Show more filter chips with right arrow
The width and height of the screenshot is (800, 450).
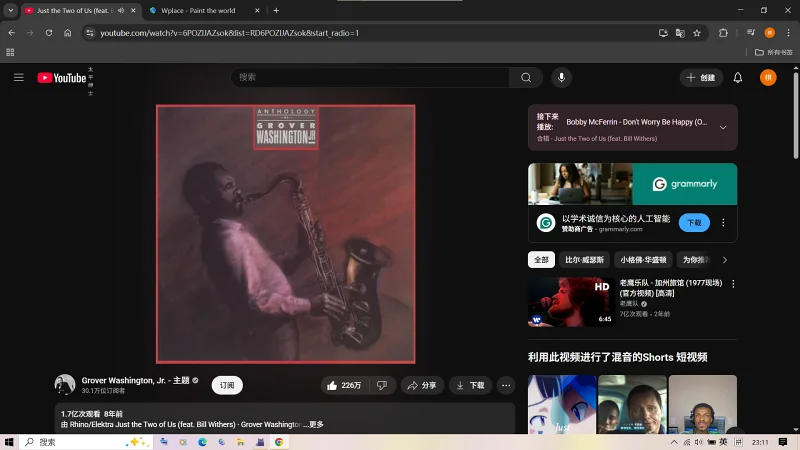point(724,260)
